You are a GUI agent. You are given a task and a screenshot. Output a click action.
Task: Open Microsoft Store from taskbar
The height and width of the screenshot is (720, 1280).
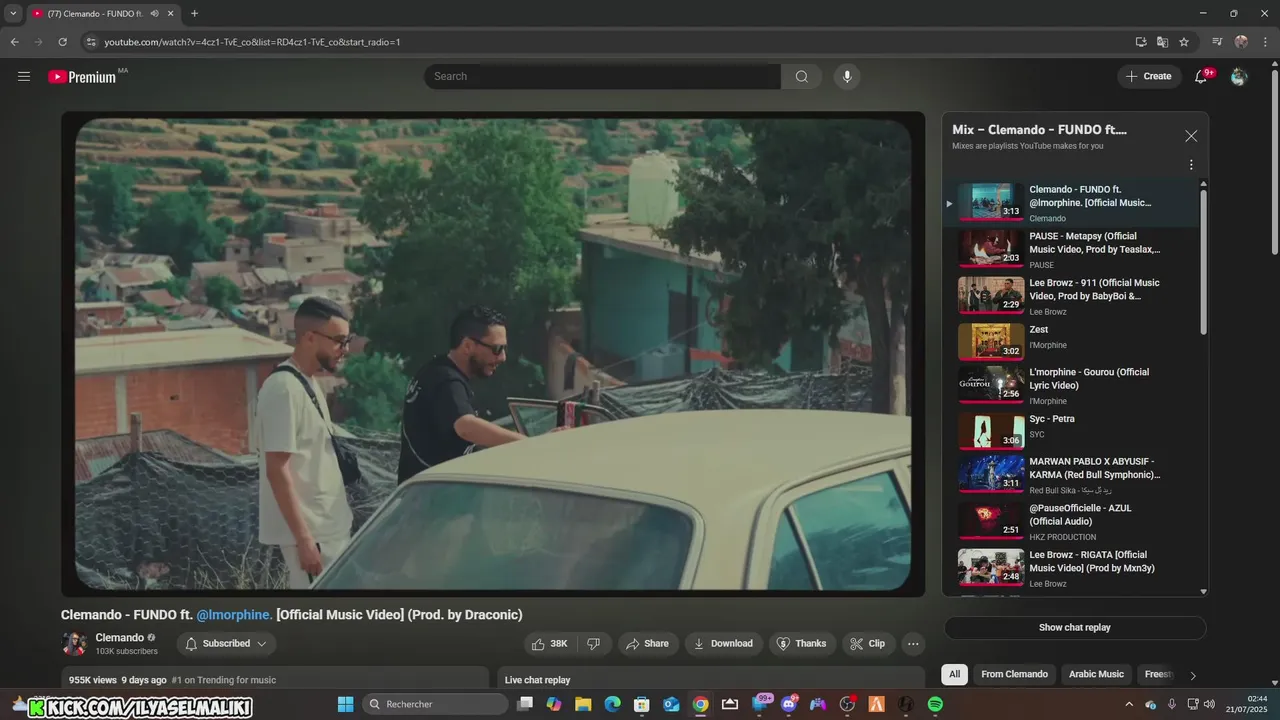pos(642,704)
